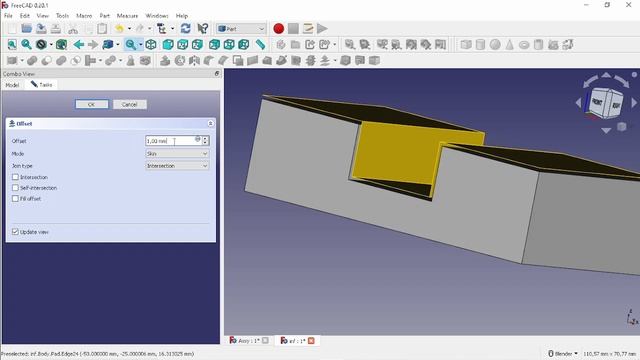The height and width of the screenshot is (360, 640).
Task: Toggle the Self-intersection checkbox
Action: (x=16, y=188)
